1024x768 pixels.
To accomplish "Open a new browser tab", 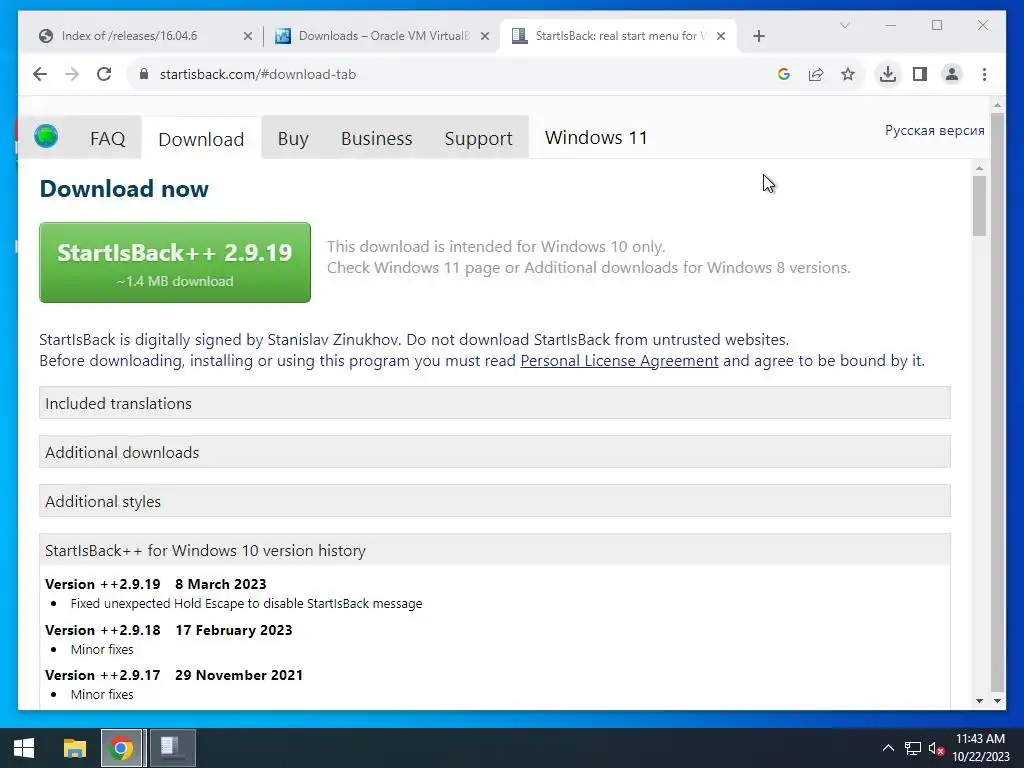I will (758, 36).
